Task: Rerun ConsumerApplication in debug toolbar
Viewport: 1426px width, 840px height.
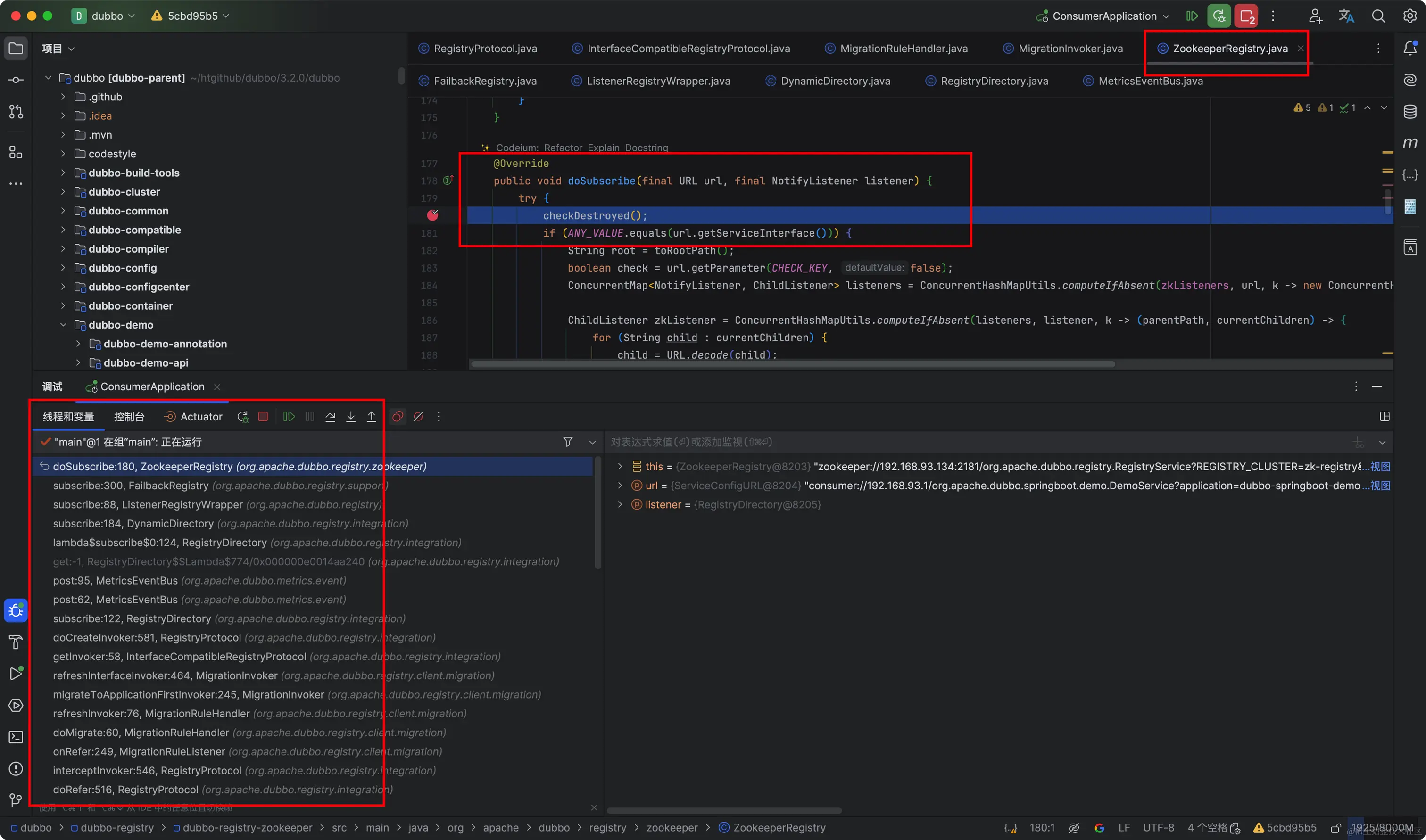Action: point(242,417)
